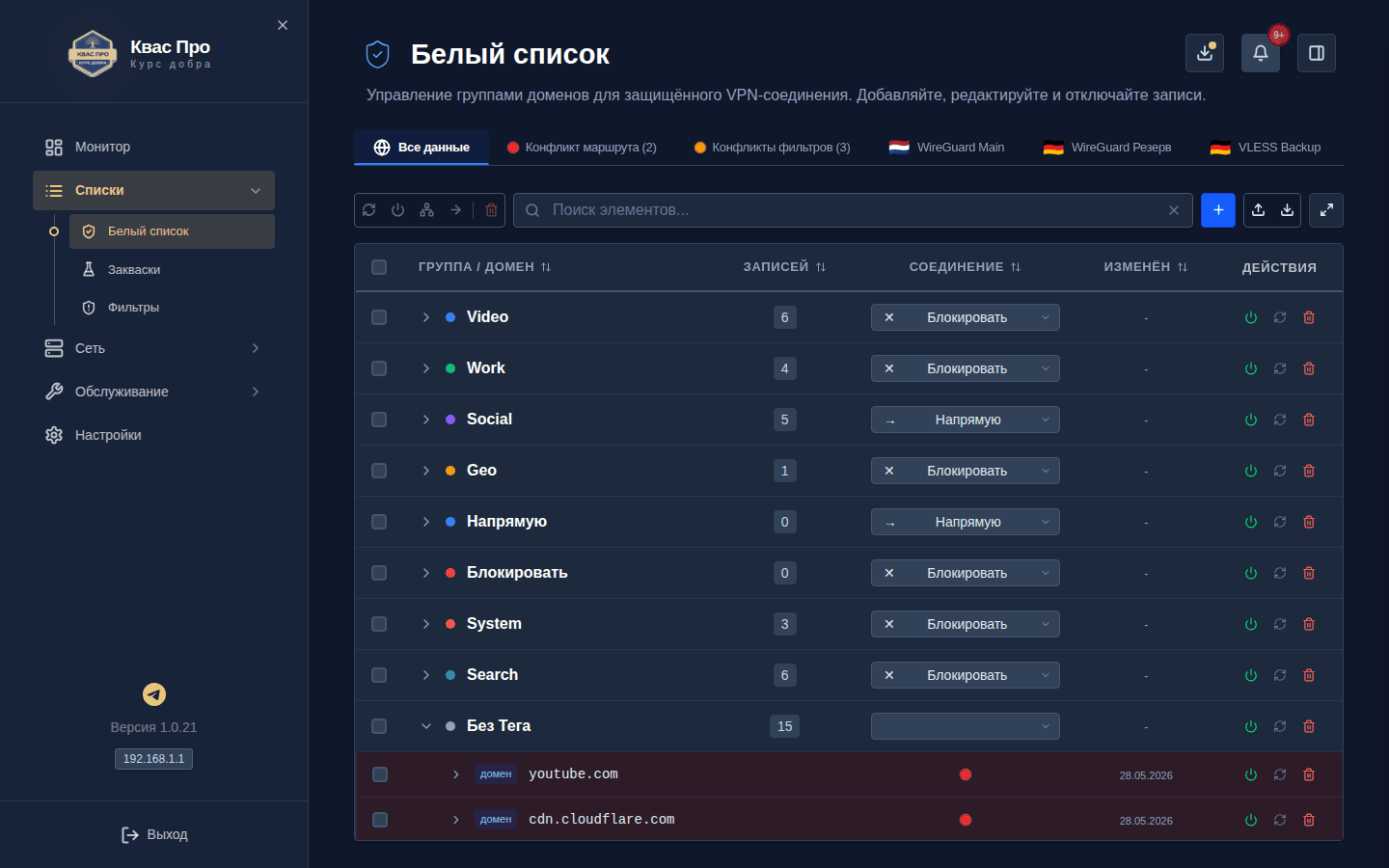Viewport: 1389px width, 868px height.
Task: Click the toolbar red trash icon
Action: coord(491,210)
